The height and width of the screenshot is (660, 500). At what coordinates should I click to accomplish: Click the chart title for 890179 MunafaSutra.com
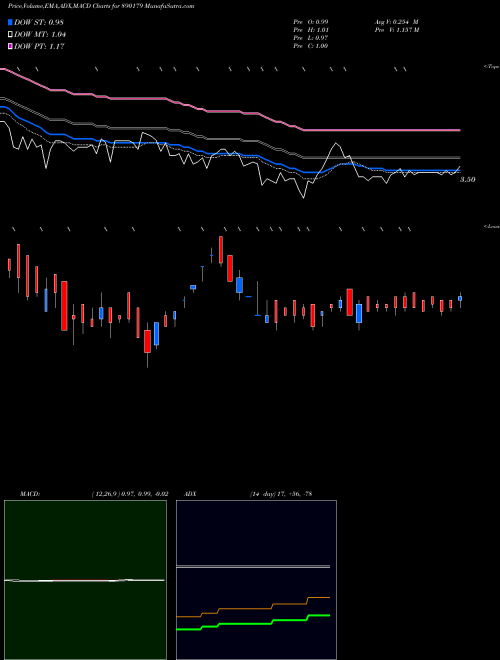[x=101, y=7]
